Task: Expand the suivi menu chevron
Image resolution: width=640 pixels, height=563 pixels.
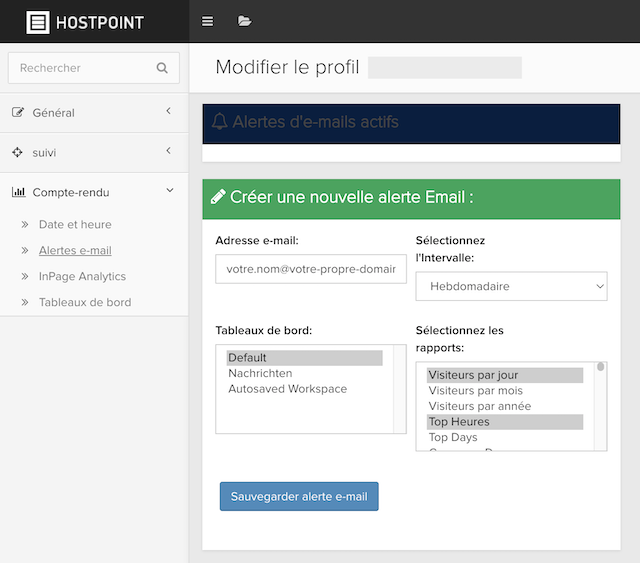Action: pyautogui.click(x=168, y=151)
